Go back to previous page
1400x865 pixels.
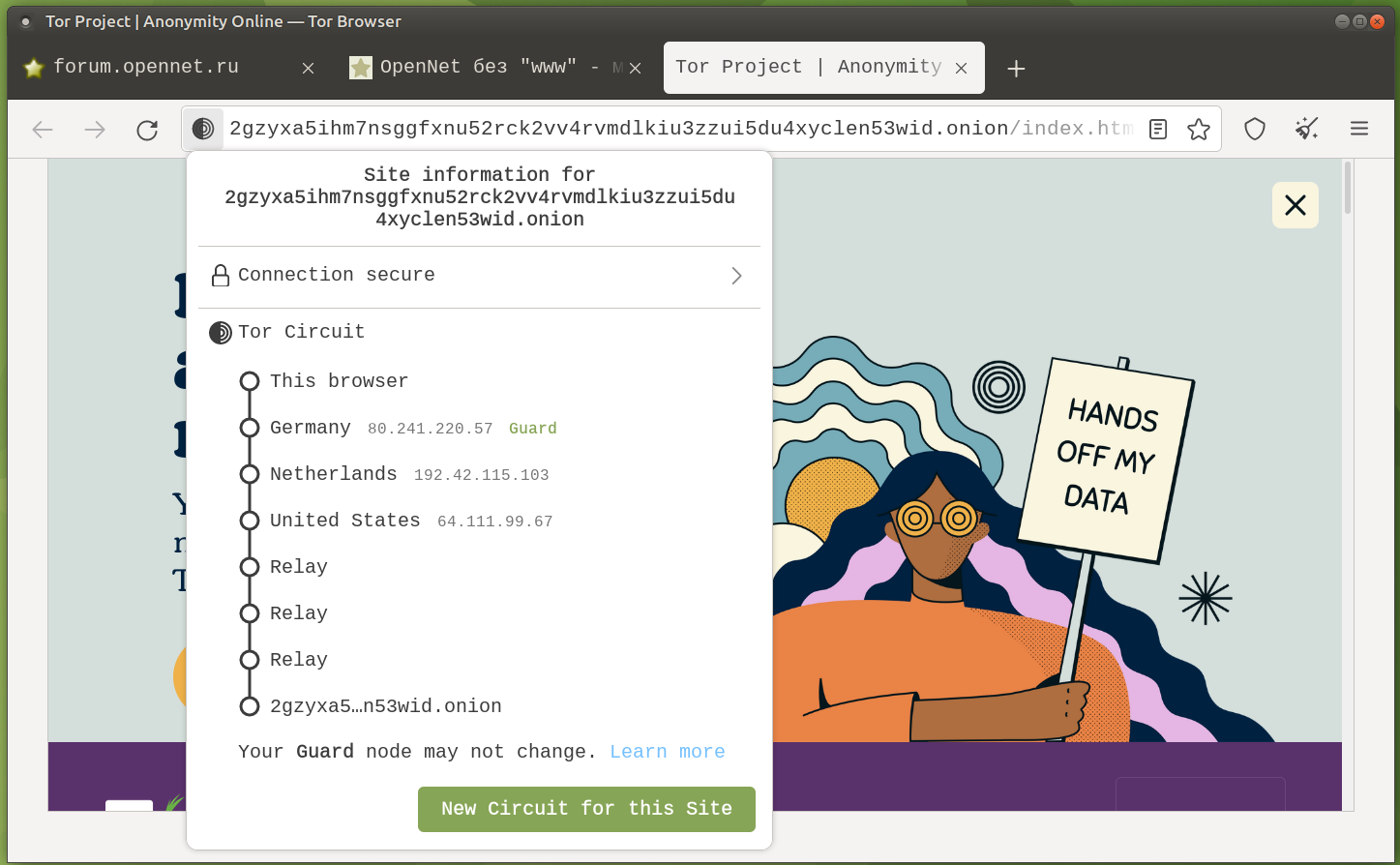click(43, 130)
